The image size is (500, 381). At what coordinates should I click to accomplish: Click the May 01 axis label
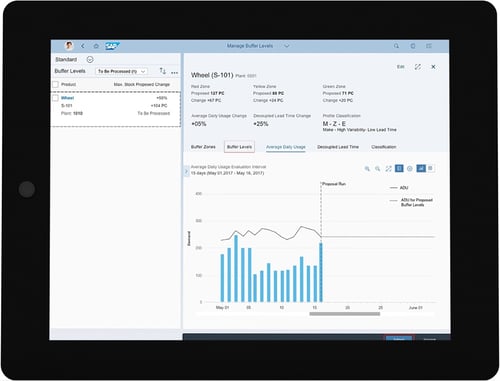[222, 307]
